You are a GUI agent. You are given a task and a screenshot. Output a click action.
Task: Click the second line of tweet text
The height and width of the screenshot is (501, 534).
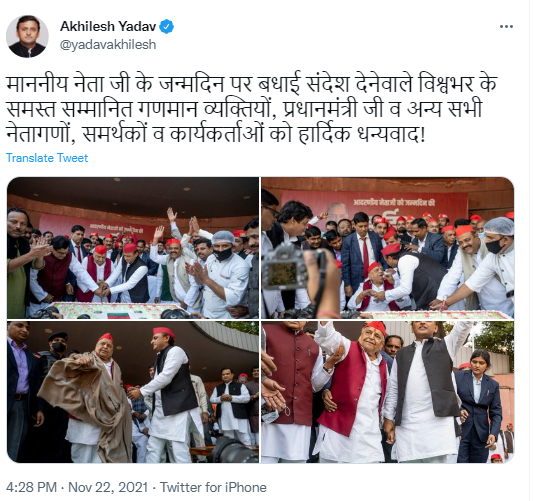coord(244,109)
